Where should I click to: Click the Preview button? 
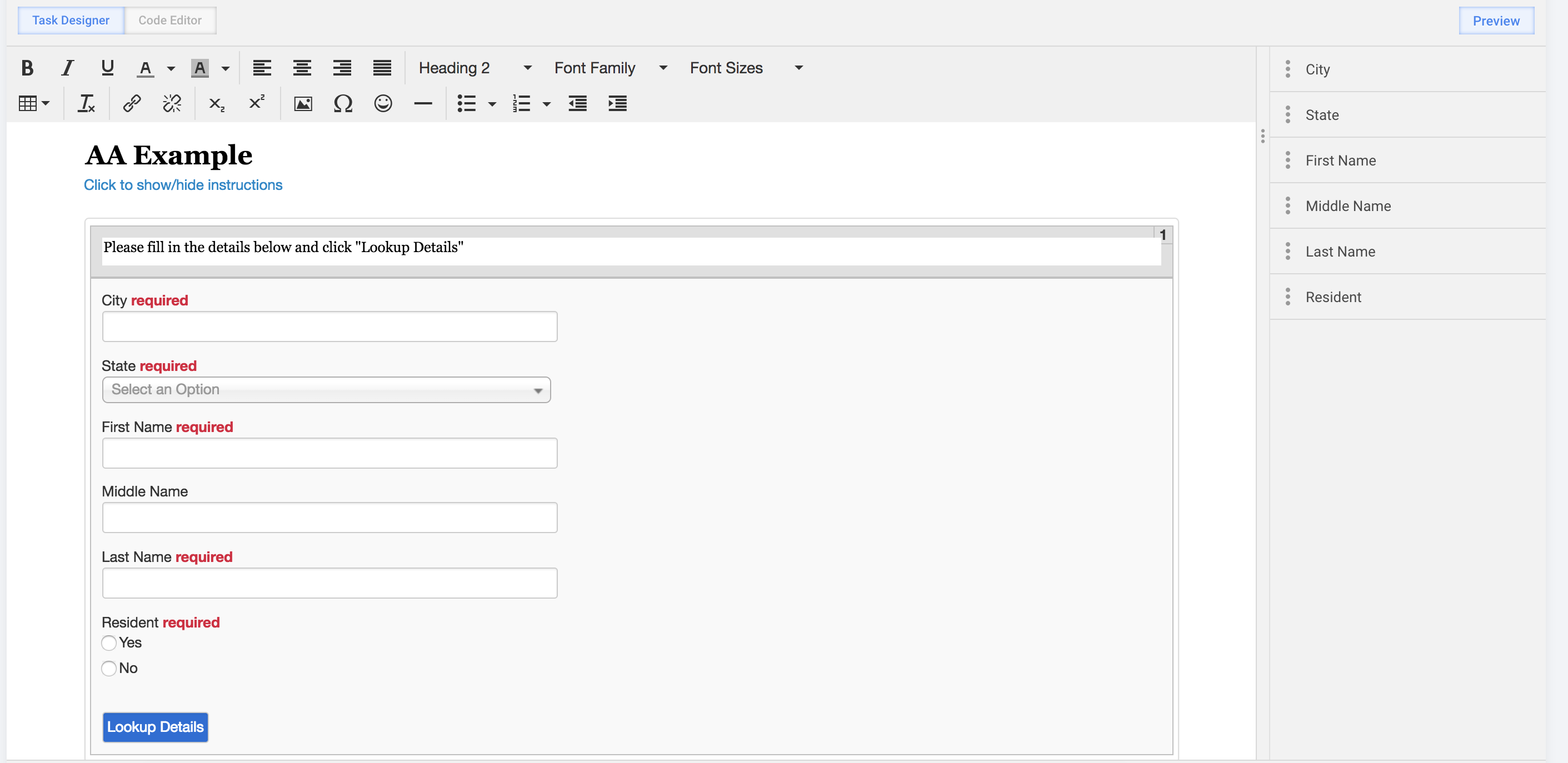[1496, 21]
